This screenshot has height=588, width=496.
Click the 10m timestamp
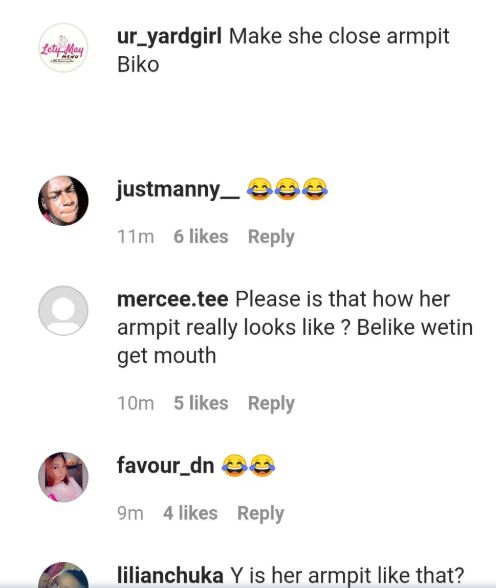tap(136, 404)
